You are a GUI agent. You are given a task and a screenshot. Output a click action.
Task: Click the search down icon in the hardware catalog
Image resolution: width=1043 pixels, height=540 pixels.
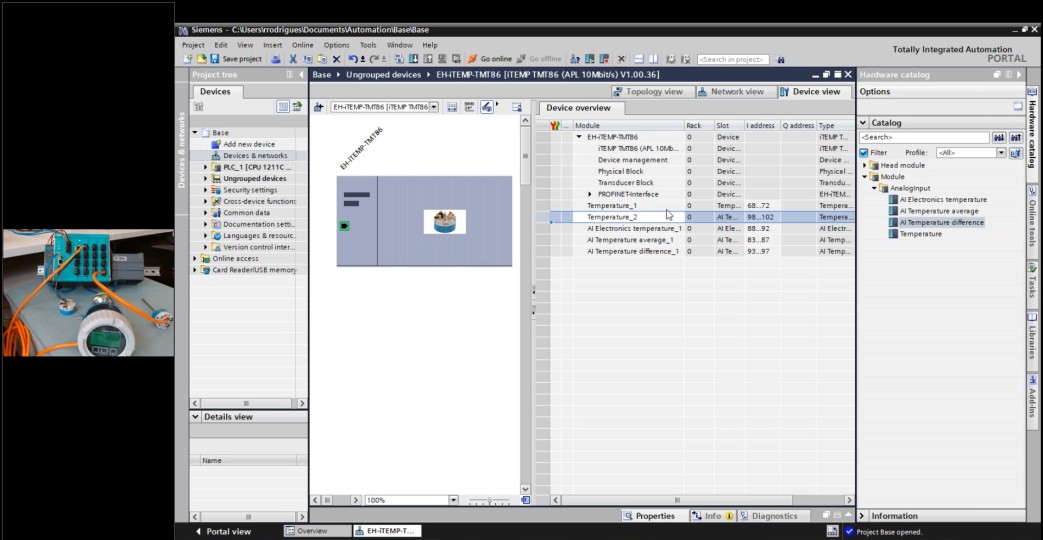[998, 138]
